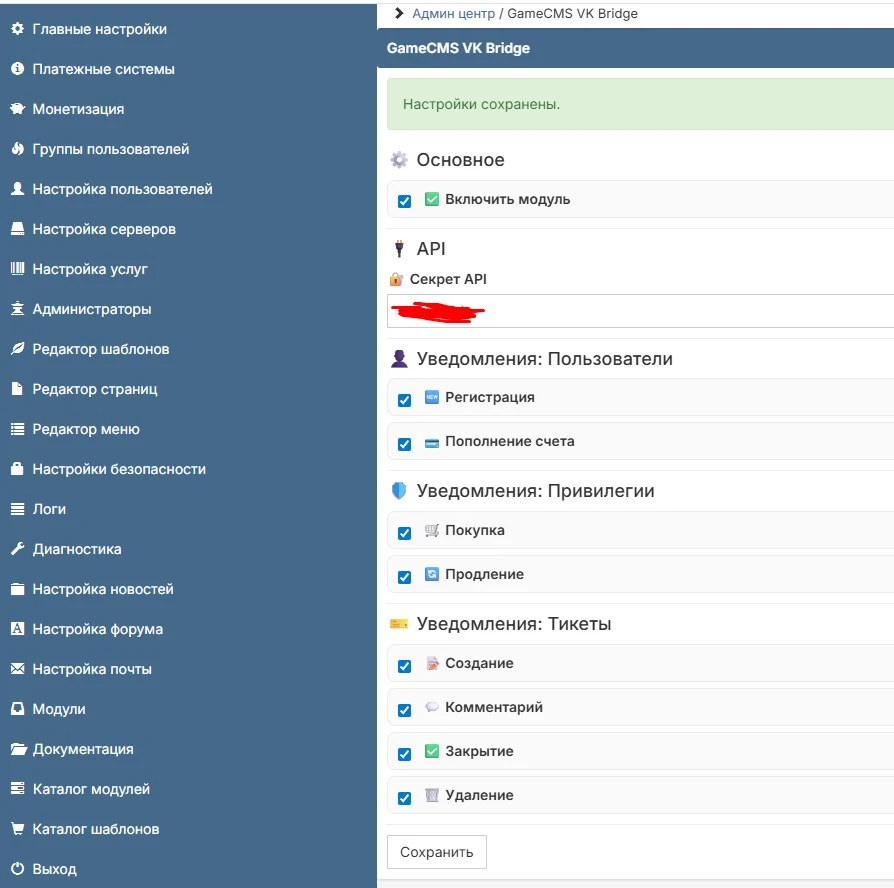Image resolution: width=894 pixels, height=888 pixels.
Task: Click the letter icon beside Настройка форума
Action: 18,629
